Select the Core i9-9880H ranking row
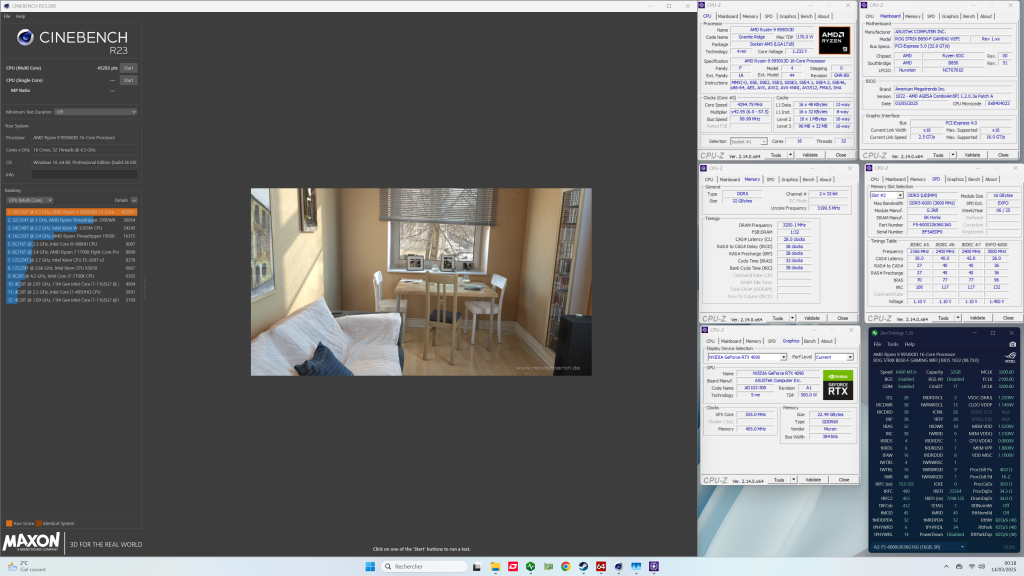1024x576 pixels. point(72,244)
